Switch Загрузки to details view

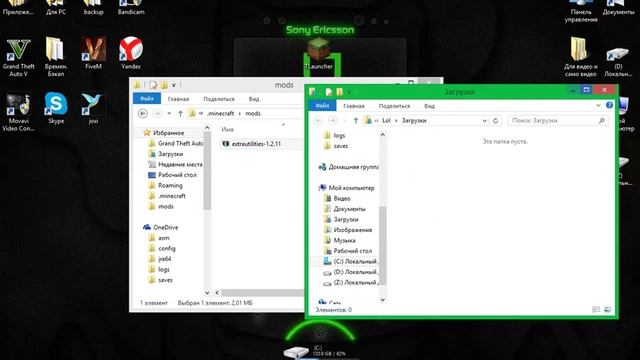coord(596,310)
